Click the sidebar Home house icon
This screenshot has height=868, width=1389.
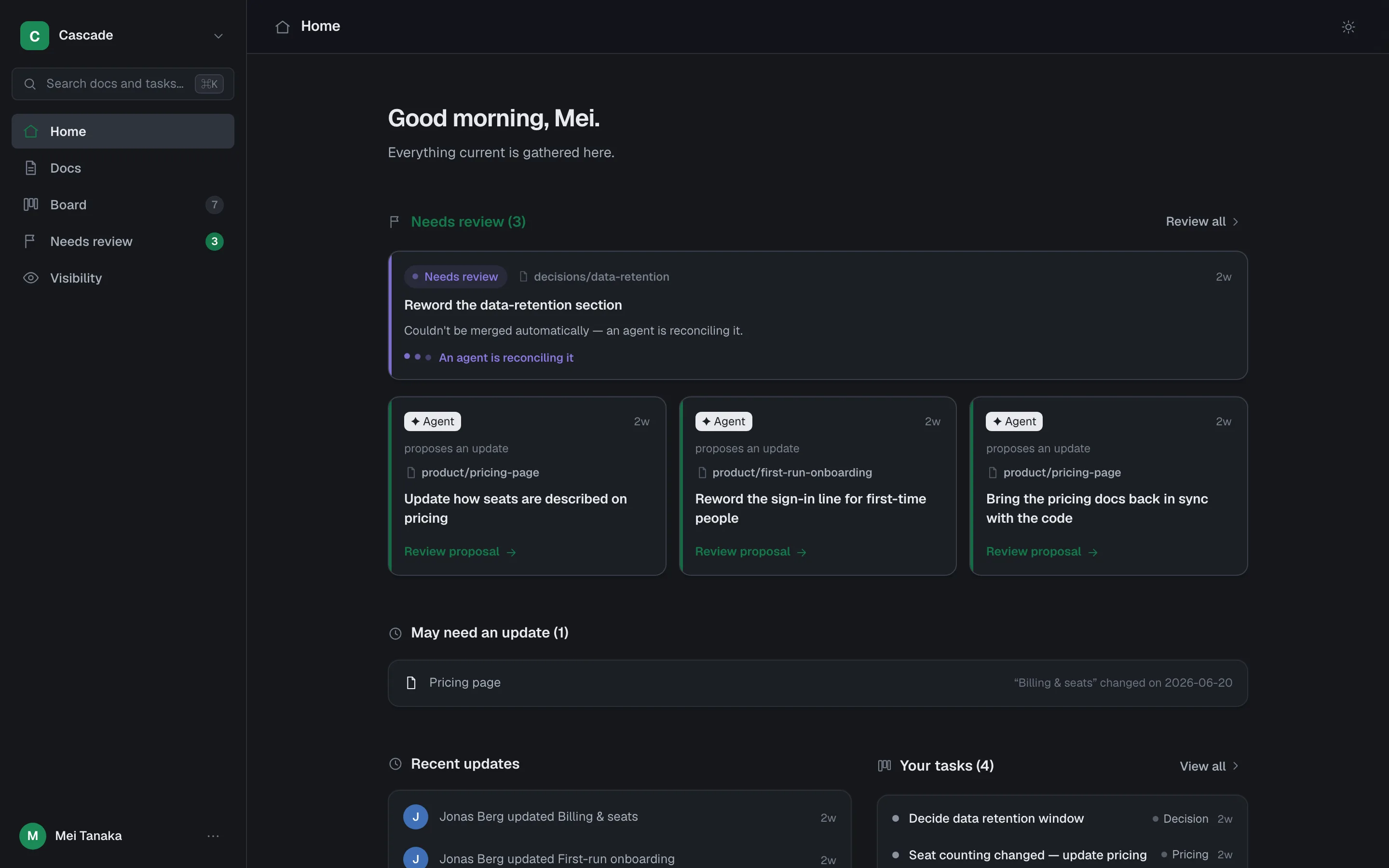pyautogui.click(x=31, y=132)
